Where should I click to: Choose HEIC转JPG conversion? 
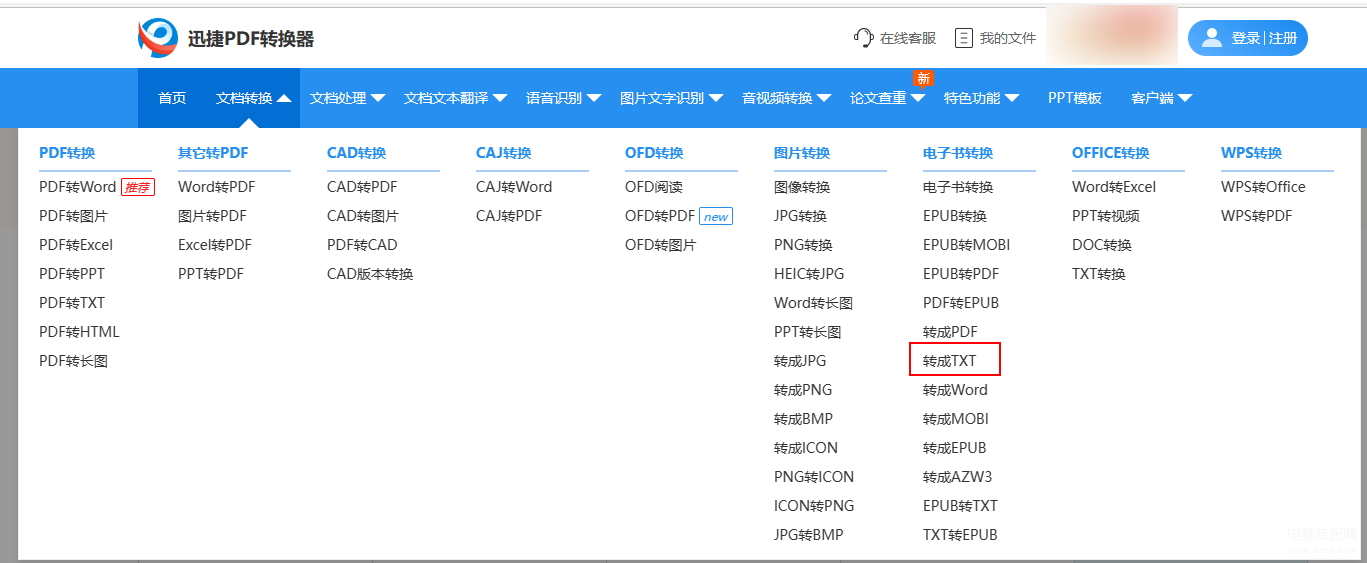(x=809, y=274)
